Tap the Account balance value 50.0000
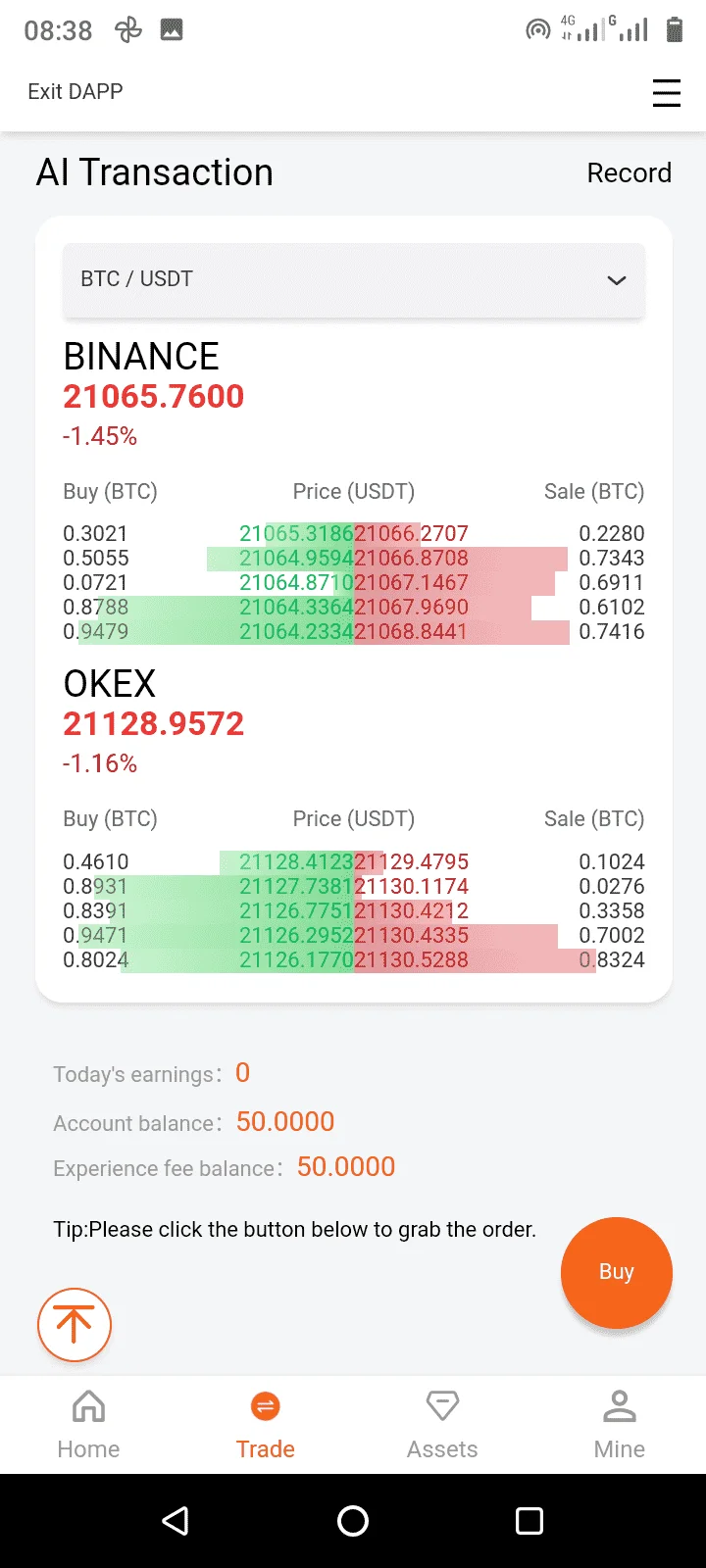 [285, 1122]
